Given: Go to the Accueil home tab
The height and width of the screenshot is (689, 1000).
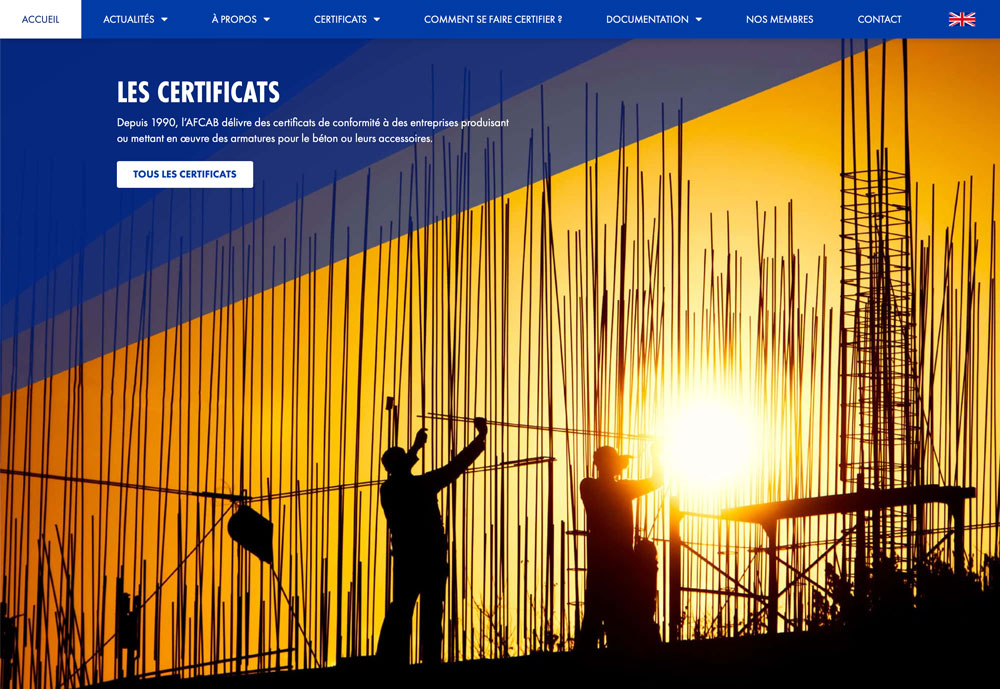Looking at the screenshot, I should pos(40,19).
